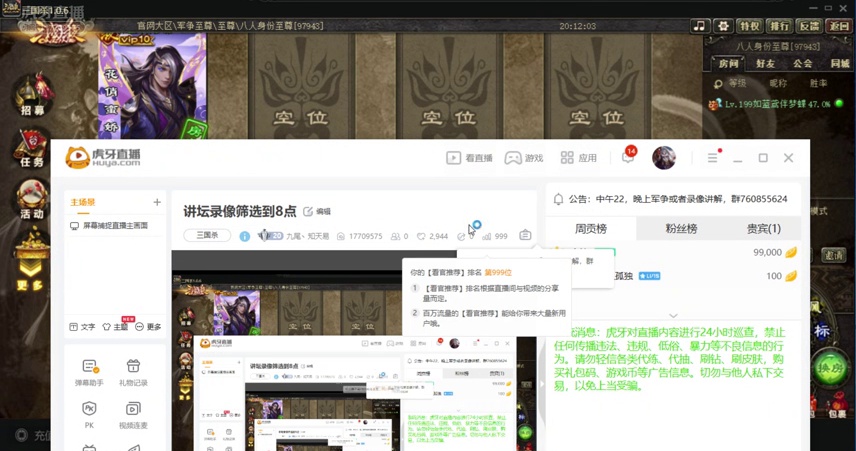The height and width of the screenshot is (451, 856).
Task: Select the 屏幕捕捉直播主画面 source item
Action: (x=115, y=226)
